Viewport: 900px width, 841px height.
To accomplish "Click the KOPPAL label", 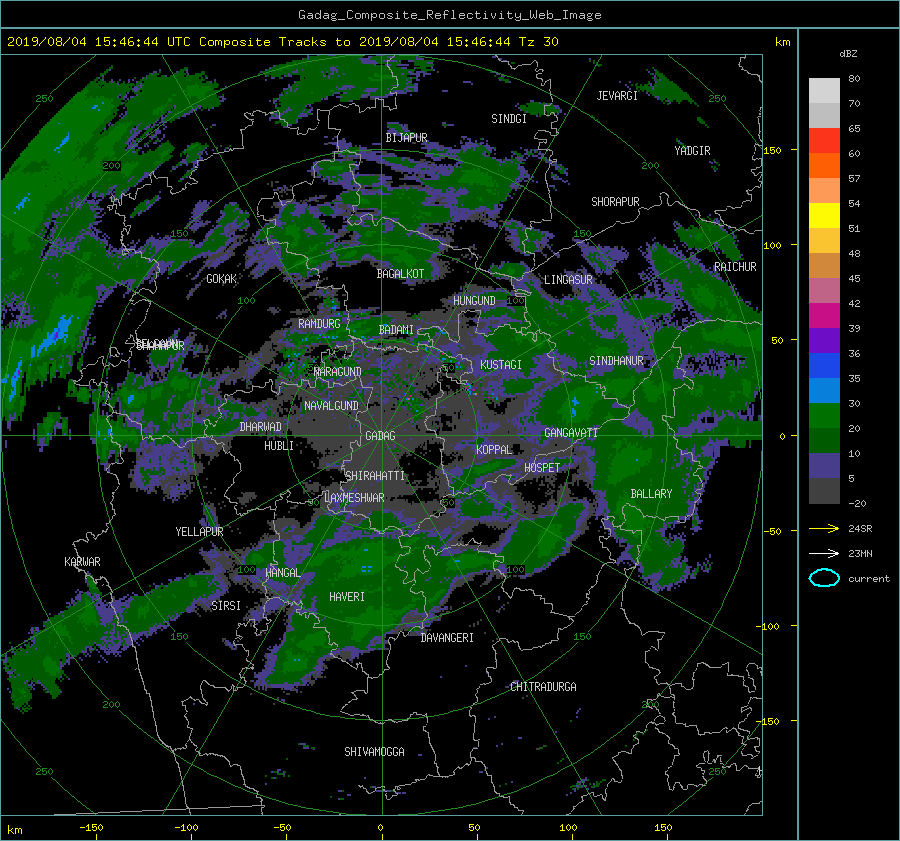I will 494,449.
